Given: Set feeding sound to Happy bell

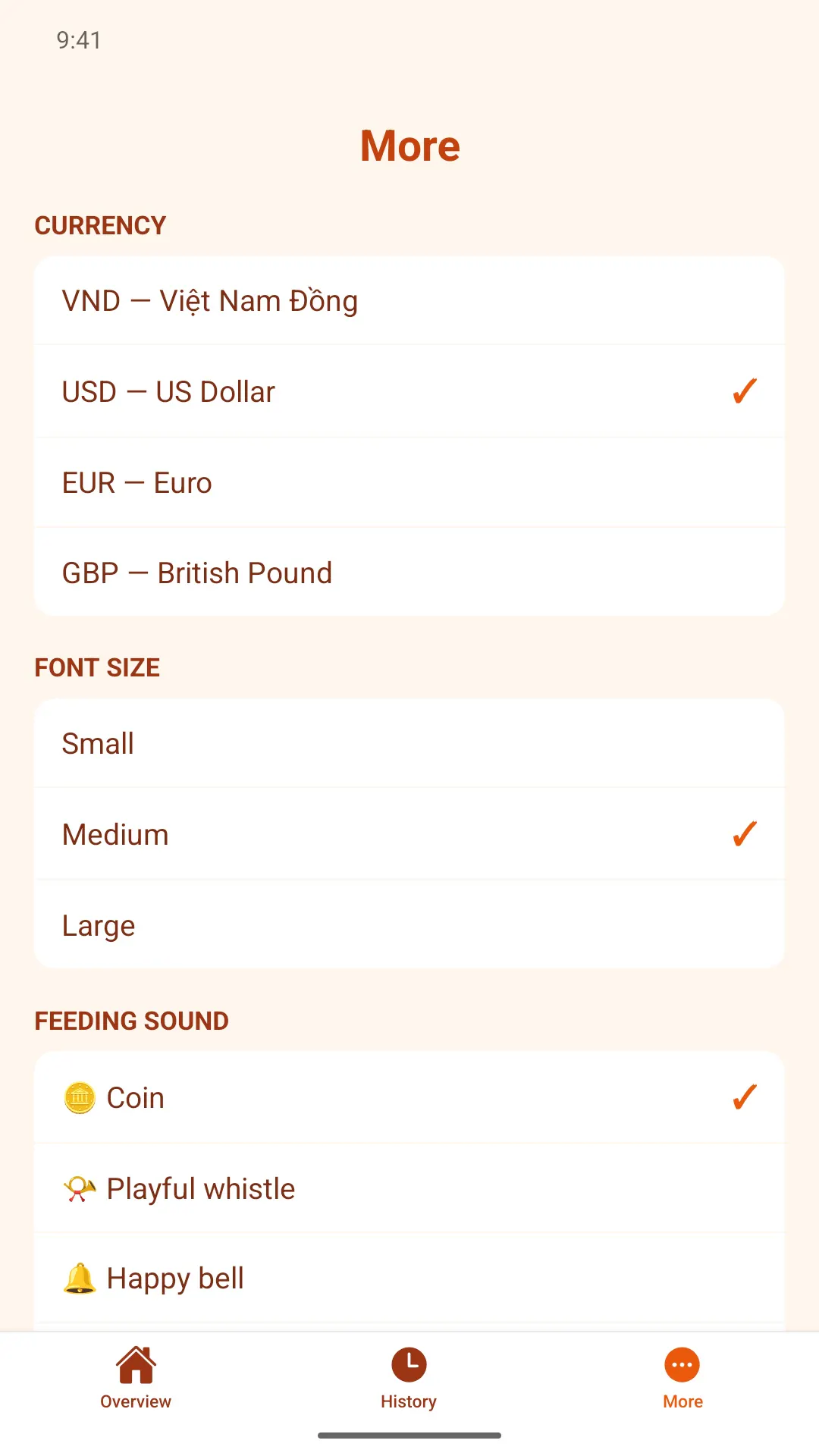Looking at the screenshot, I should (409, 1279).
